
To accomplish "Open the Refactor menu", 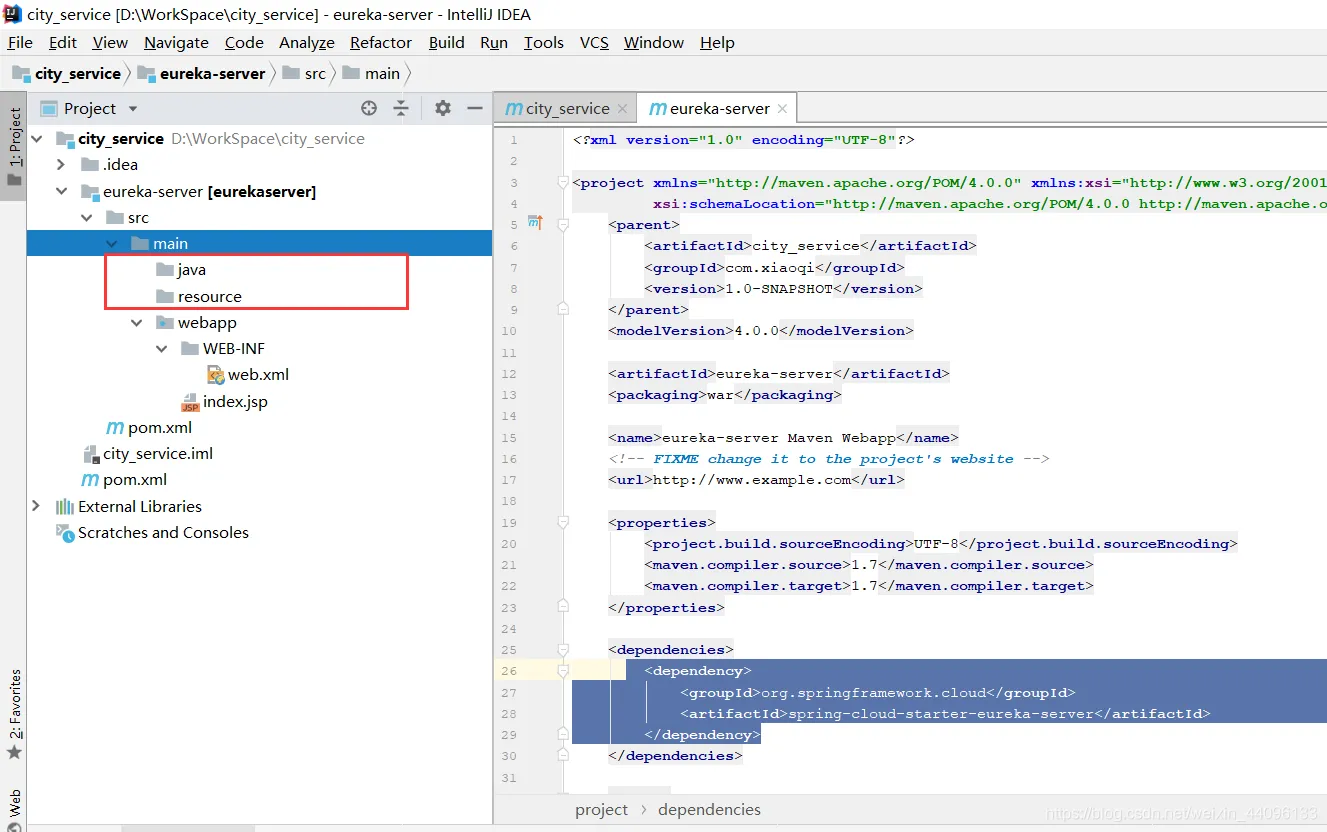I will pyautogui.click(x=381, y=42).
